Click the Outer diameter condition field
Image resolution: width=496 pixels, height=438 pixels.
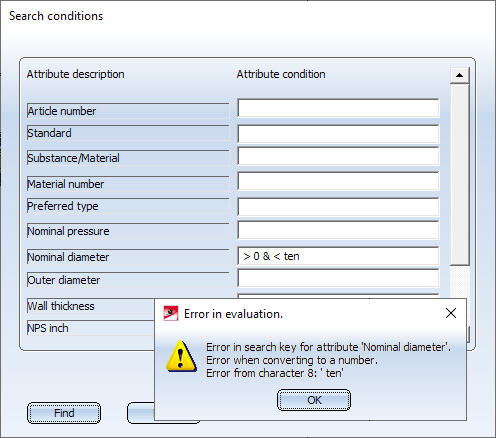pos(338,278)
